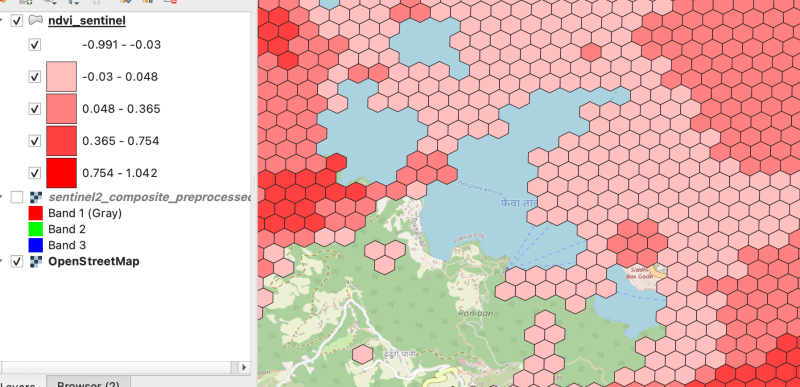The image size is (800, 387).
Task: Click the Band 3 blue swatch
Action: click(x=36, y=245)
